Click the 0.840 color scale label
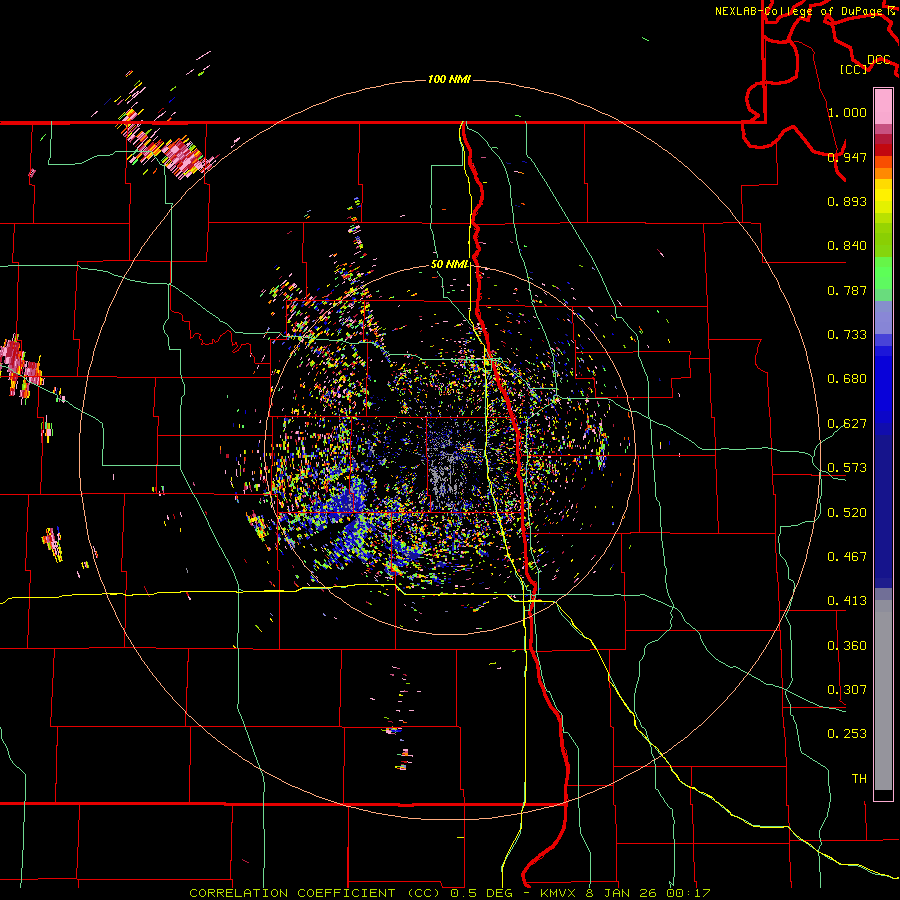Image resolution: width=900 pixels, height=900 pixels. pyautogui.click(x=847, y=246)
